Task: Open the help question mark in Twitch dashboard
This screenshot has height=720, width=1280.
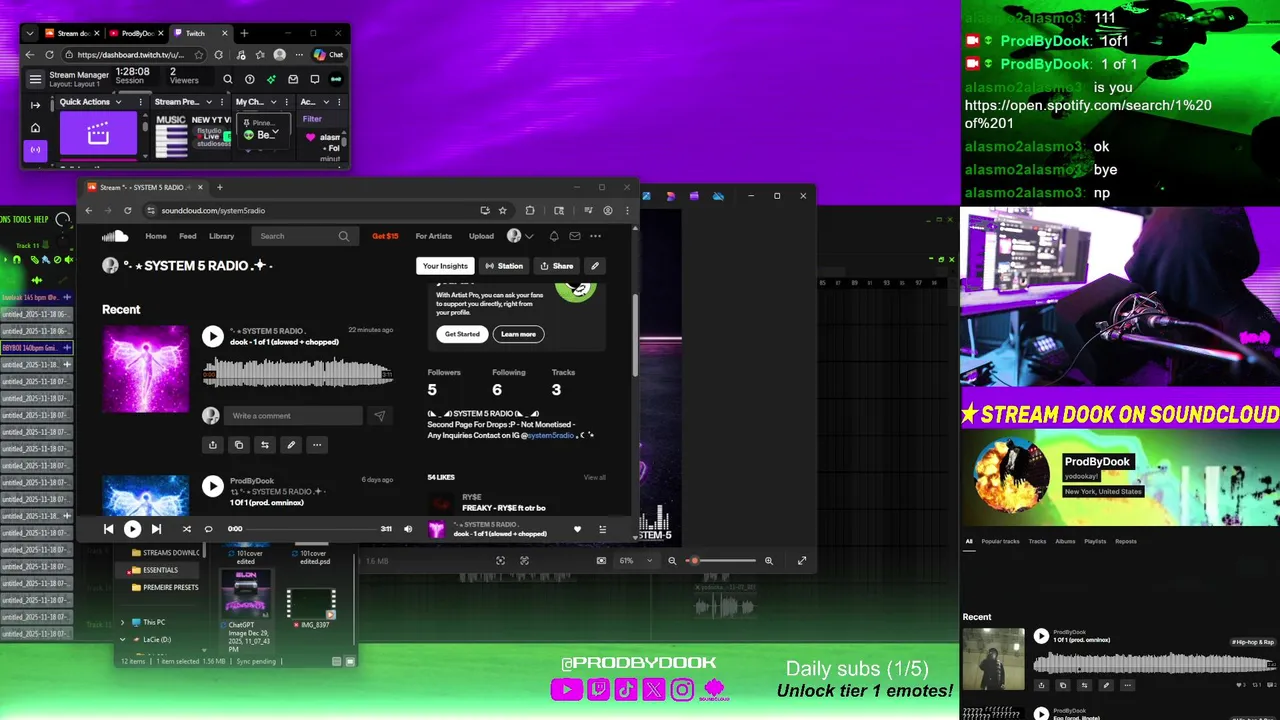Action: (x=249, y=79)
